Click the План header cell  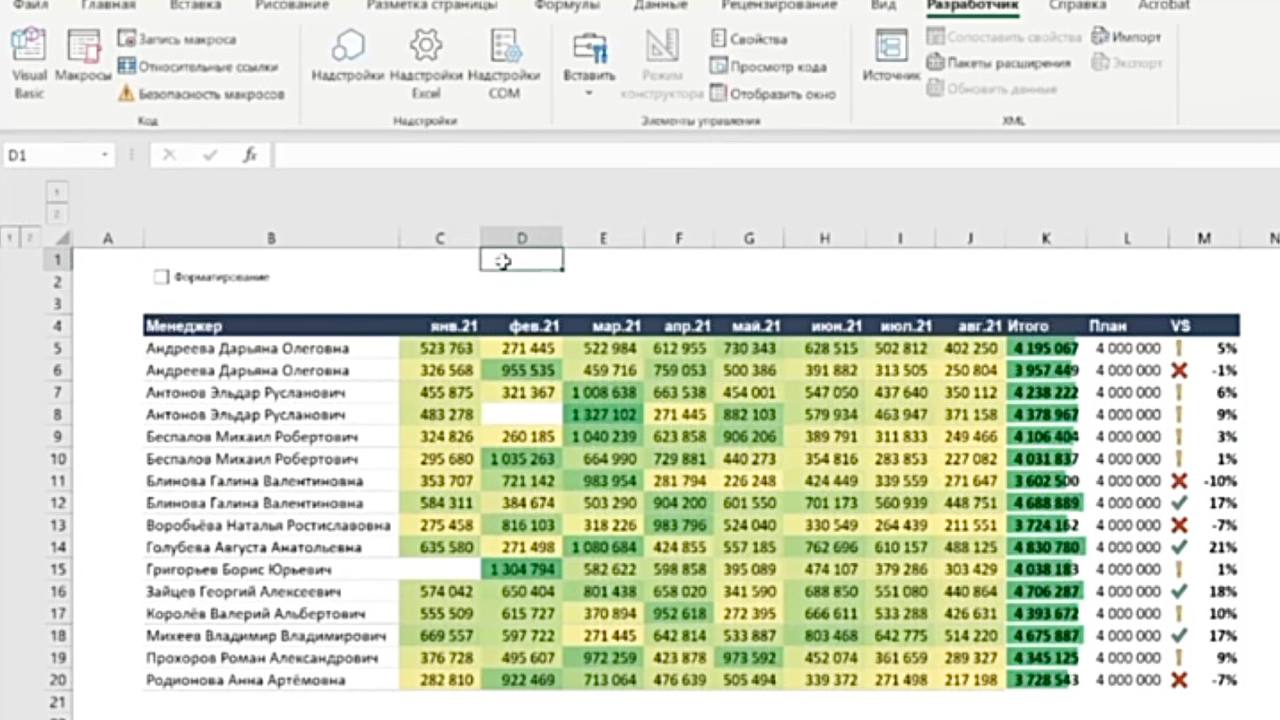1126,326
